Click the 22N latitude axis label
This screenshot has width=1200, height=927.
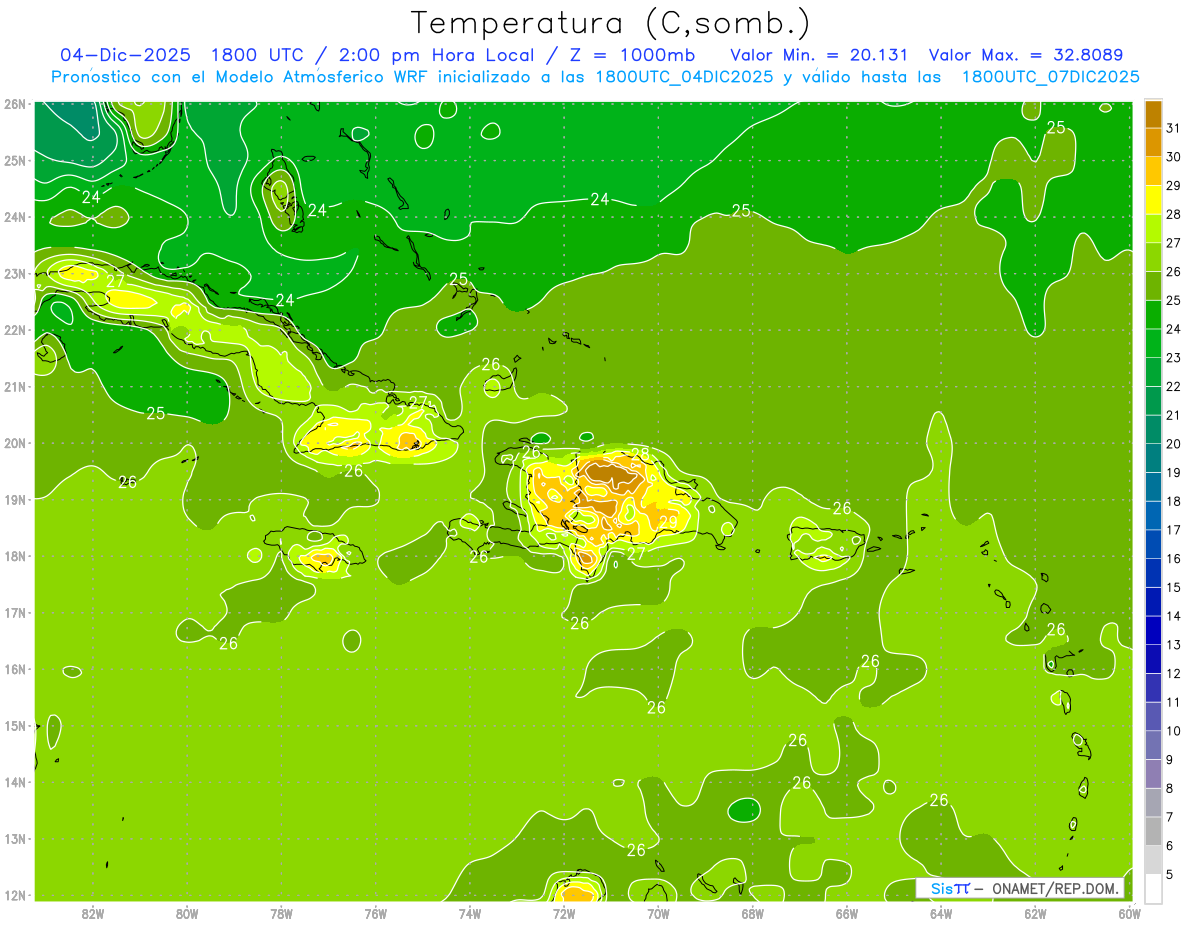pyautogui.click(x=14, y=330)
